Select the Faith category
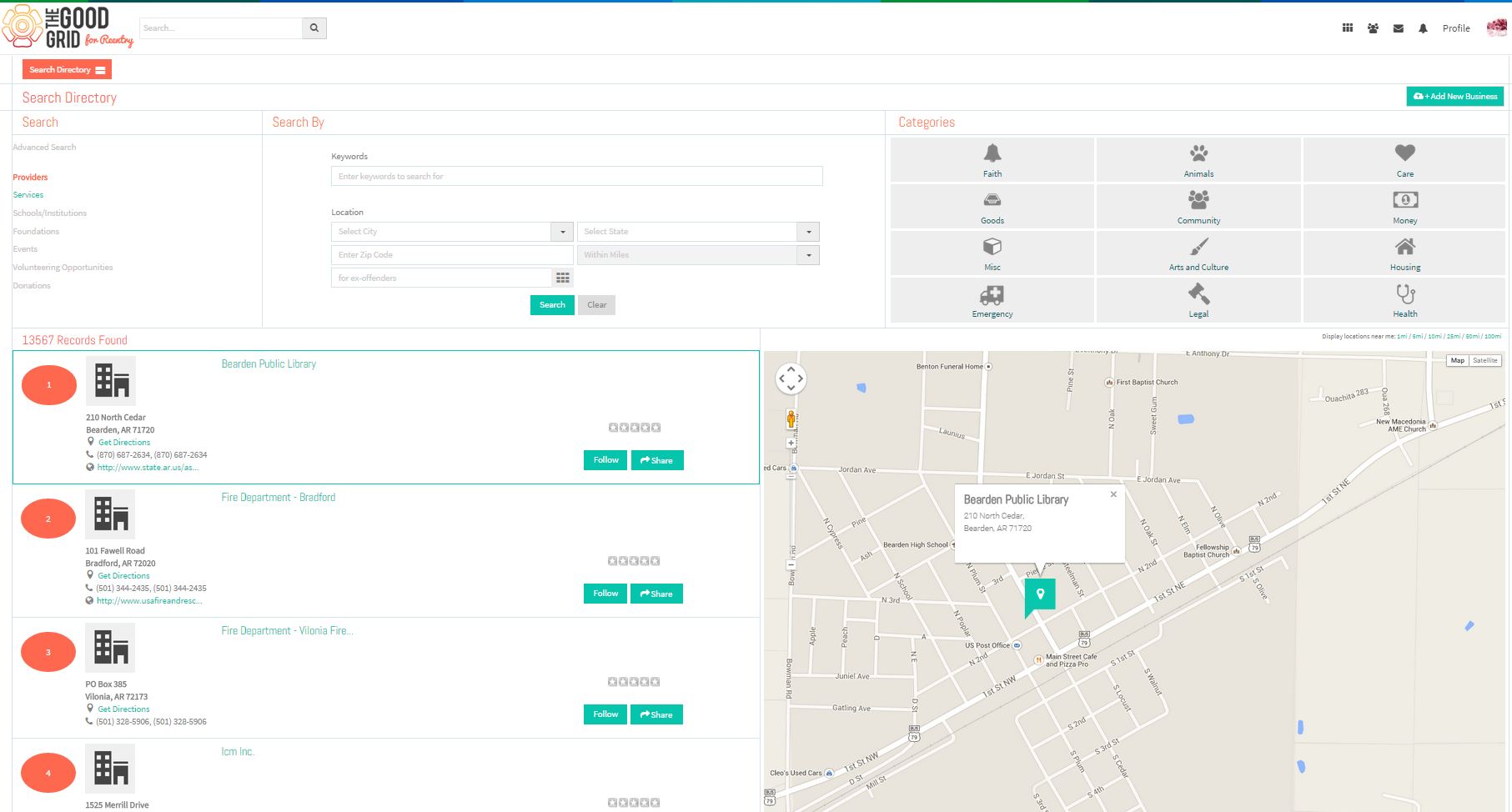Viewport: 1512px width, 812px height. [992, 160]
